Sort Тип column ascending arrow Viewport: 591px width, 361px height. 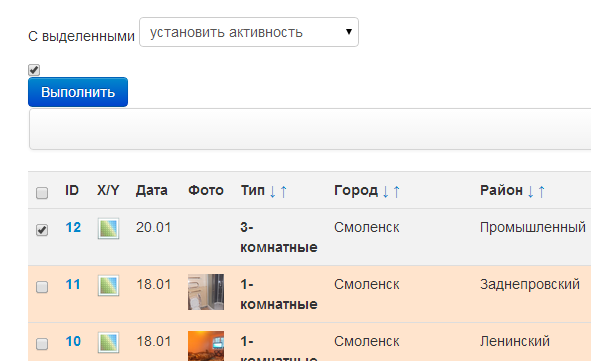(284, 191)
